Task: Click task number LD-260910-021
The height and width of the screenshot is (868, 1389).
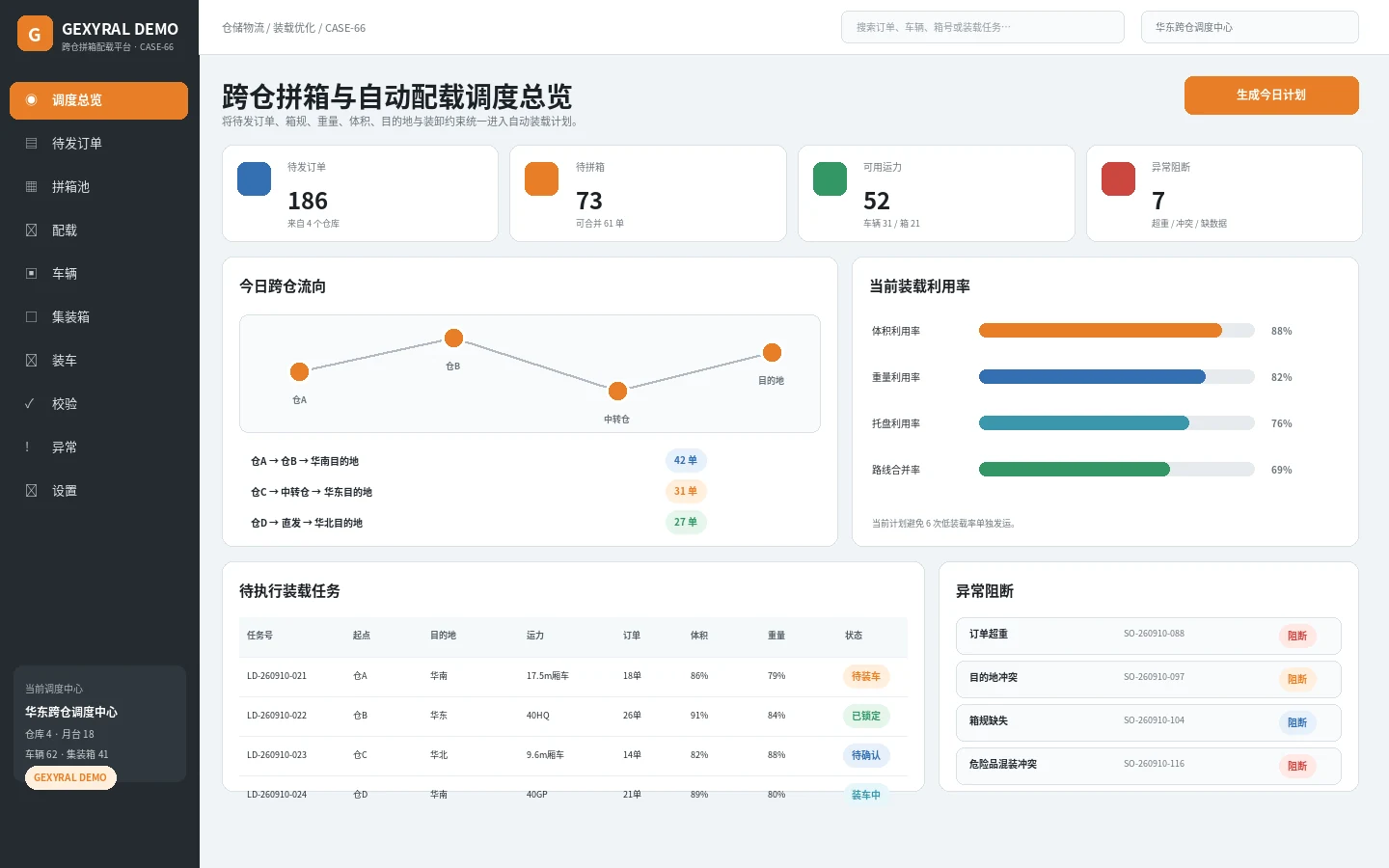Action: [x=277, y=676]
